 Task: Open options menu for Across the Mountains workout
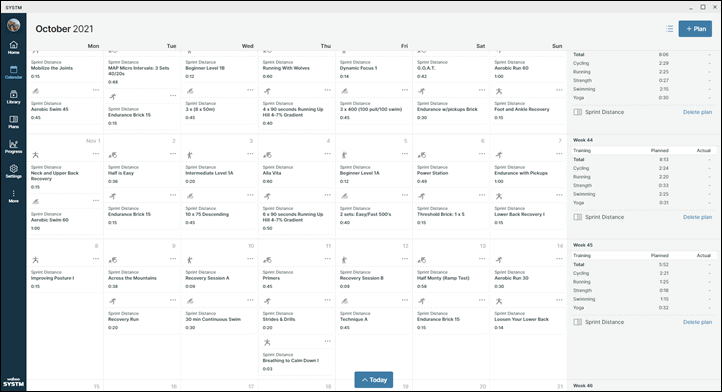173,258
